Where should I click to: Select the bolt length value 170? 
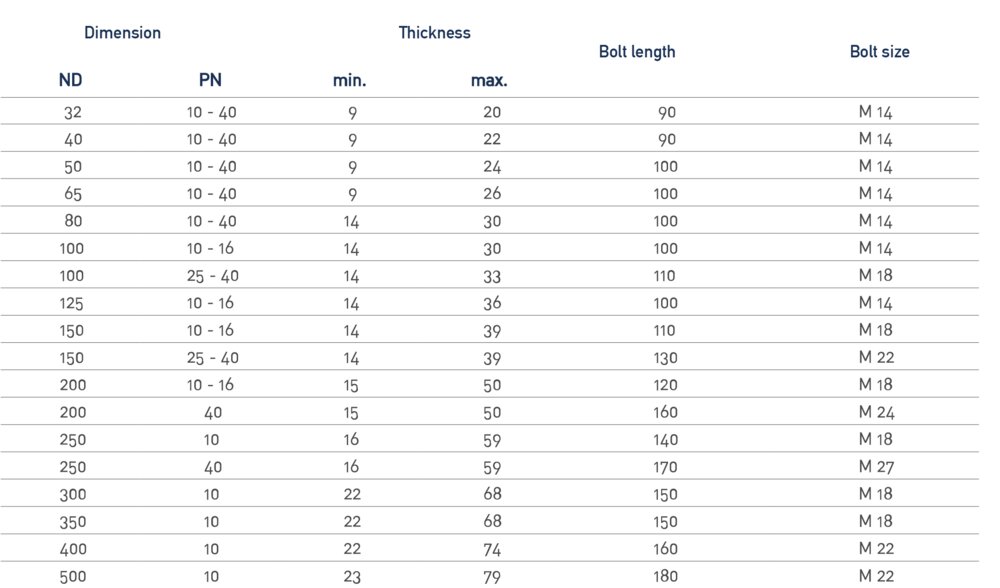(665, 467)
